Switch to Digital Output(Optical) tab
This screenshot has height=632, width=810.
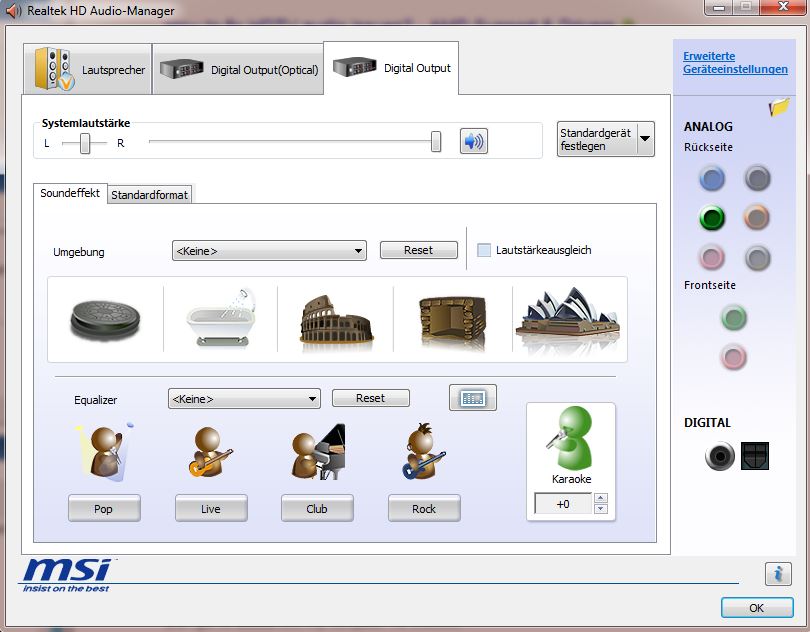(x=238, y=69)
